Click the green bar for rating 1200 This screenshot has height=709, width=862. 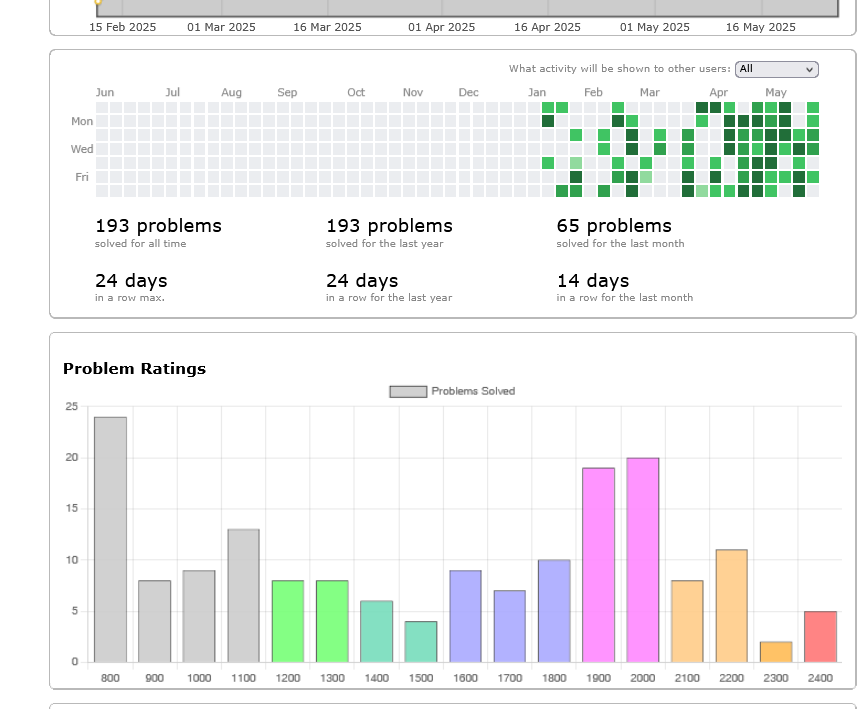pyautogui.click(x=288, y=621)
